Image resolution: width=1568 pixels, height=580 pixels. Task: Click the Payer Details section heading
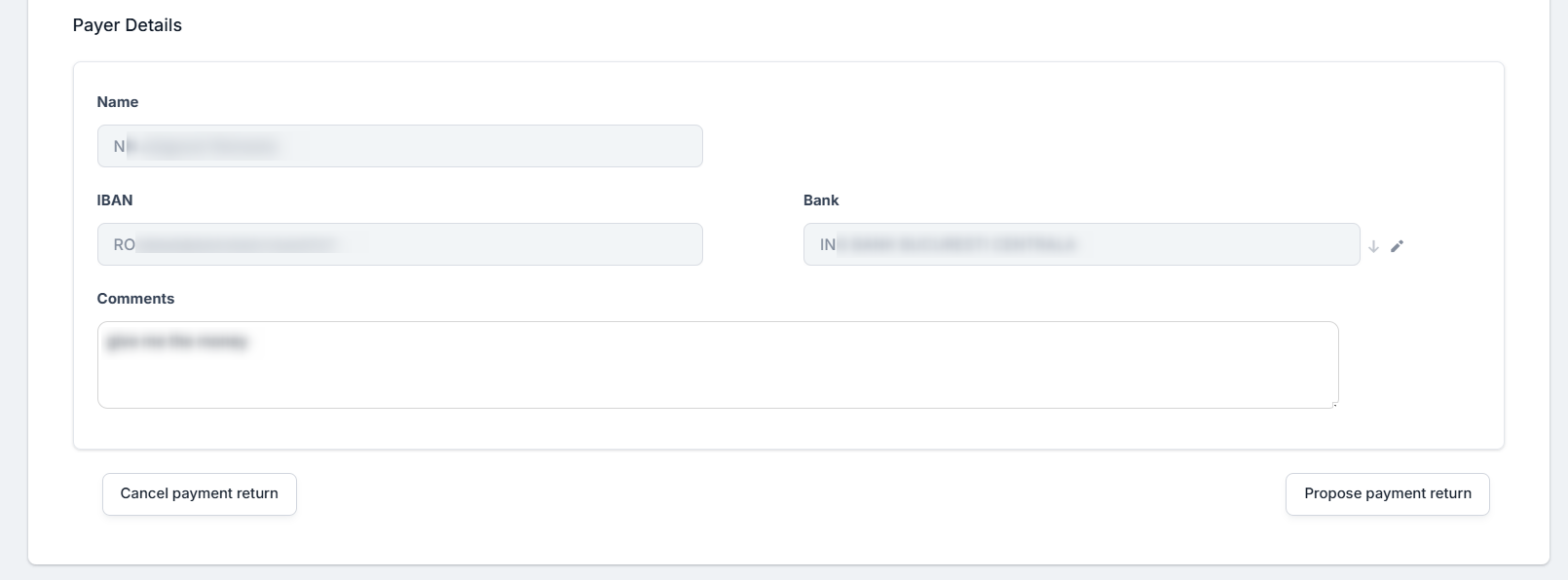[x=128, y=25]
